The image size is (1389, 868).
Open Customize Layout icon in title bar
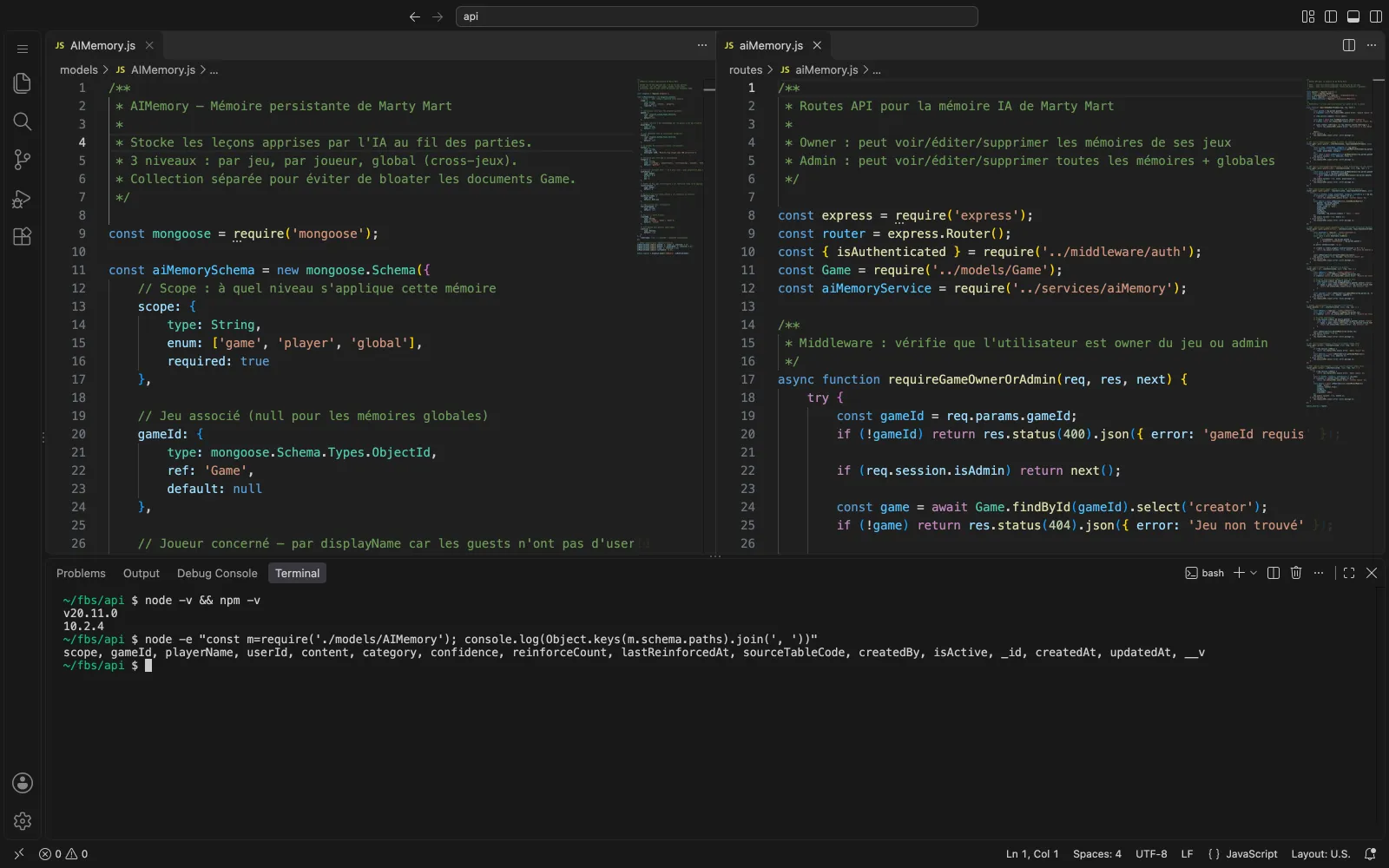(x=1308, y=16)
